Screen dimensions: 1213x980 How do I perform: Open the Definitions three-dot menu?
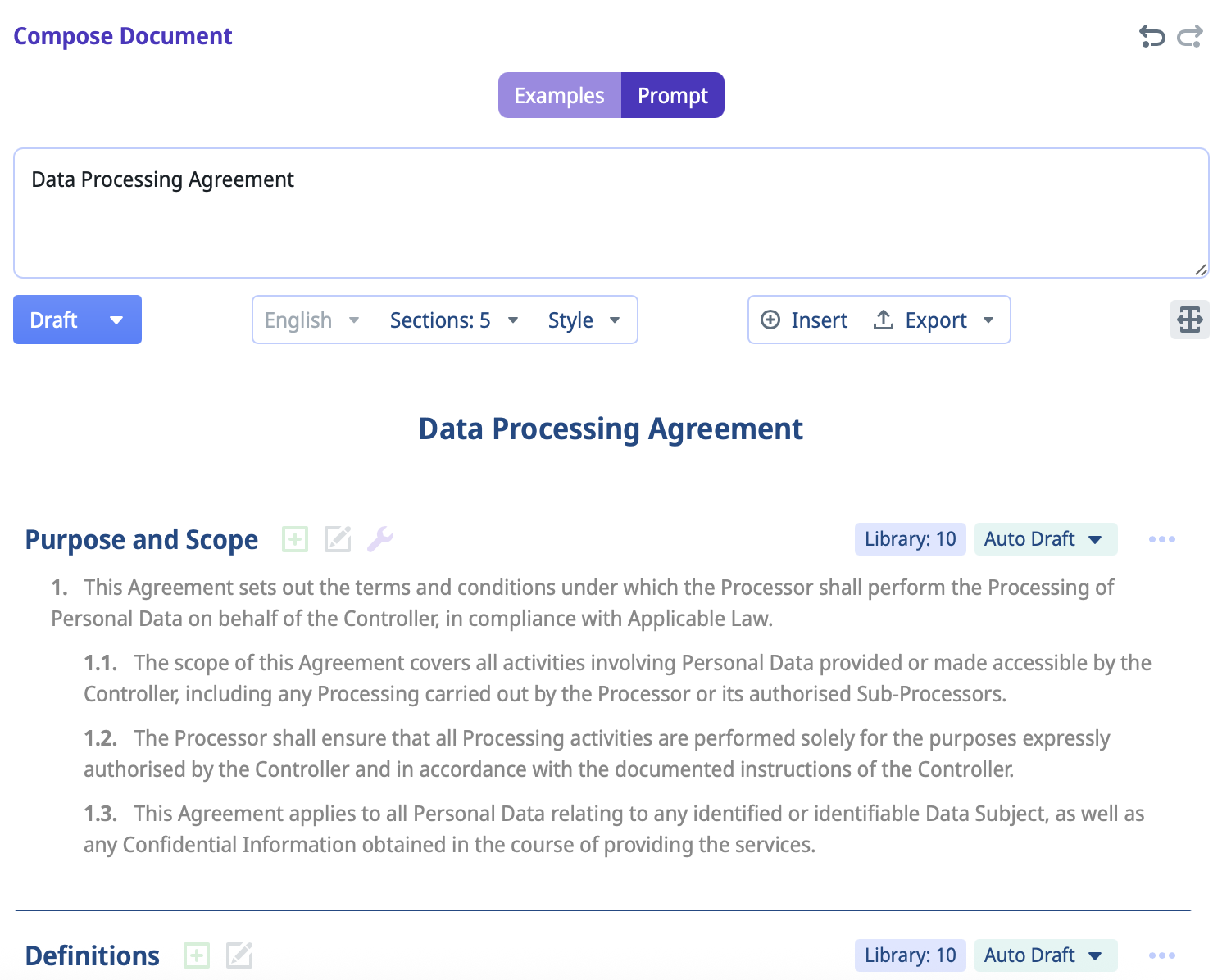(x=1161, y=955)
